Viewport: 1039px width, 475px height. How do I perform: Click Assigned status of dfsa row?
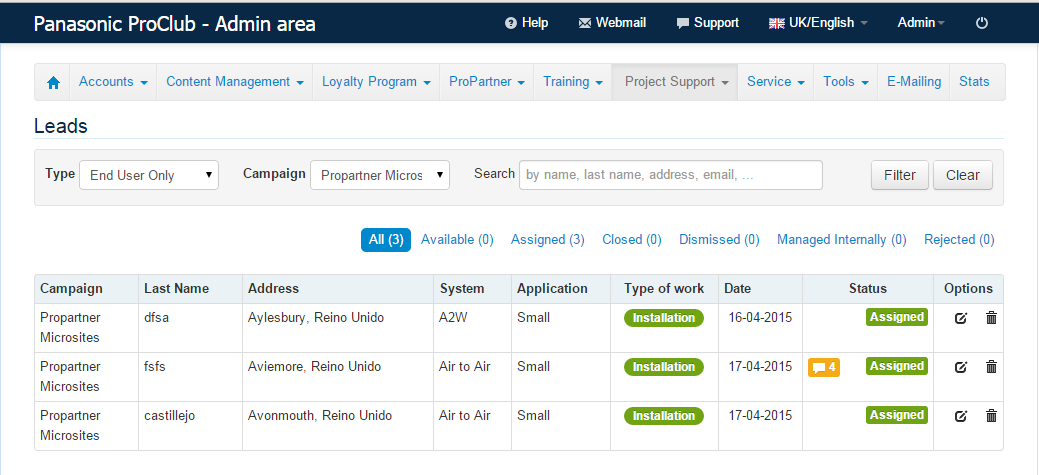point(897,317)
